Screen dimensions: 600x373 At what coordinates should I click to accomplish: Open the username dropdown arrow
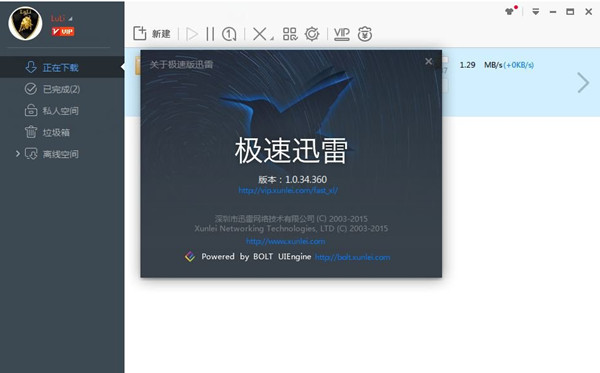click(71, 19)
